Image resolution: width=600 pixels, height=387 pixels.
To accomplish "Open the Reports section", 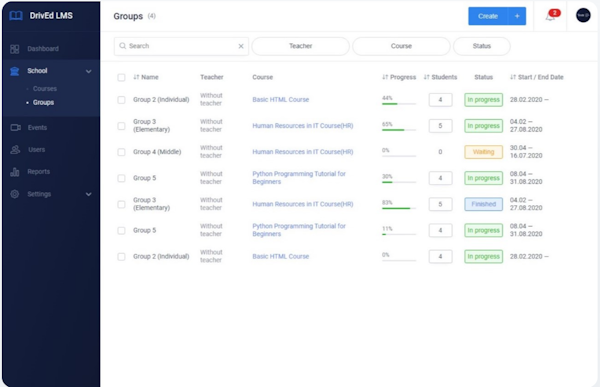I will point(38,171).
